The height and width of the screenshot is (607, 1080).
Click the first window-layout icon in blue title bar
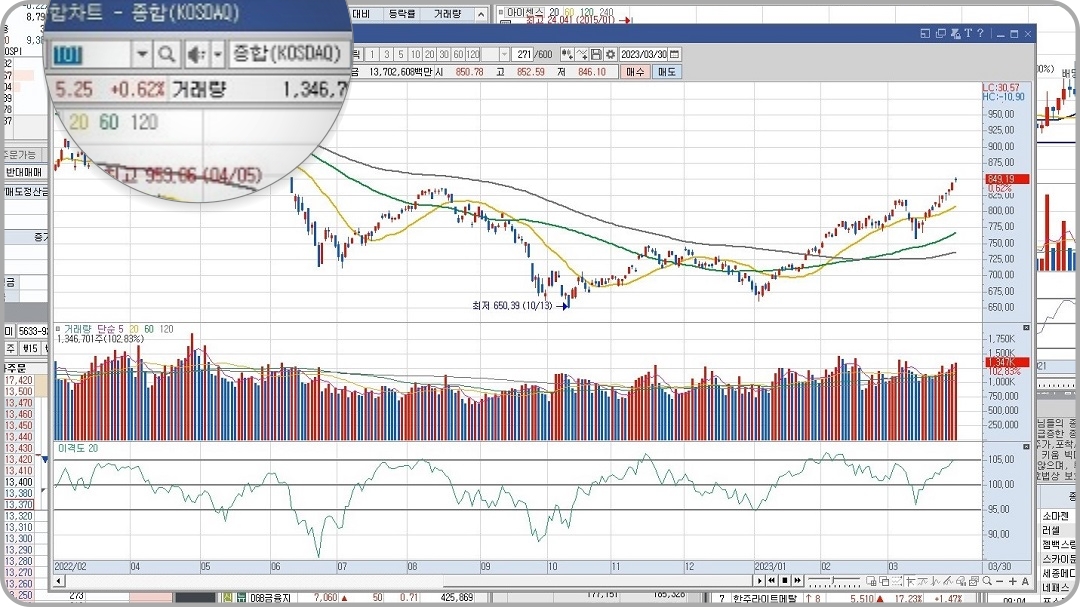point(925,34)
